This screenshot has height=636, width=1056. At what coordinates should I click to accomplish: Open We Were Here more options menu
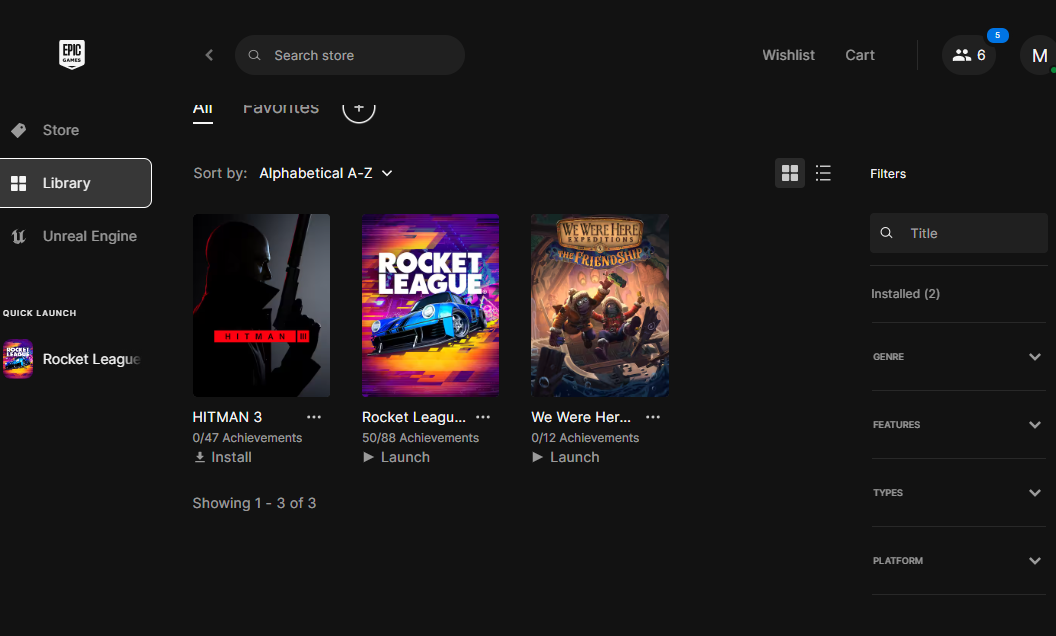[x=653, y=417]
